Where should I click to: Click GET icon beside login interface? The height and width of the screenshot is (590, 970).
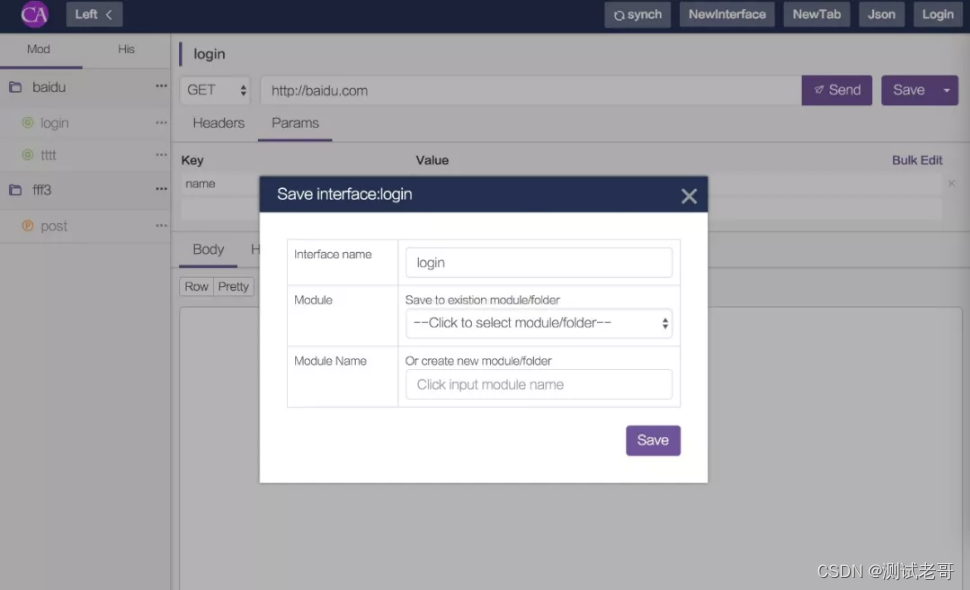(27, 122)
